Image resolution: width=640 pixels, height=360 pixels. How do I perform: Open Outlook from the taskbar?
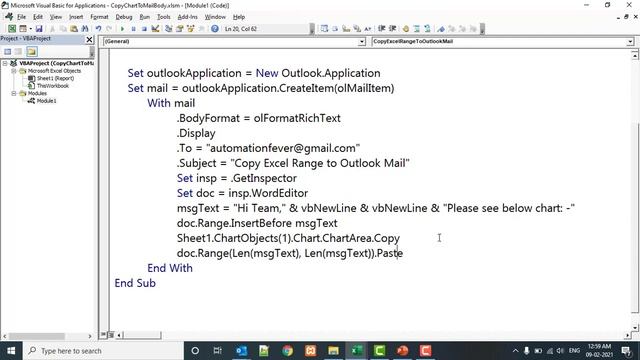tap(241, 351)
